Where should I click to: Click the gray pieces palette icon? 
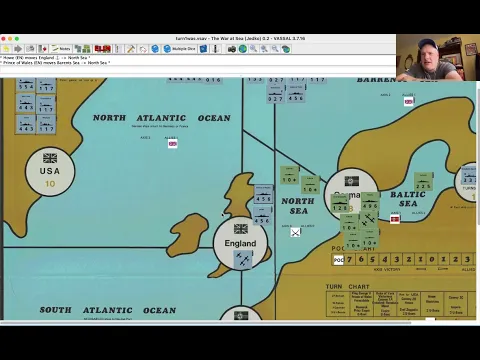78,49
